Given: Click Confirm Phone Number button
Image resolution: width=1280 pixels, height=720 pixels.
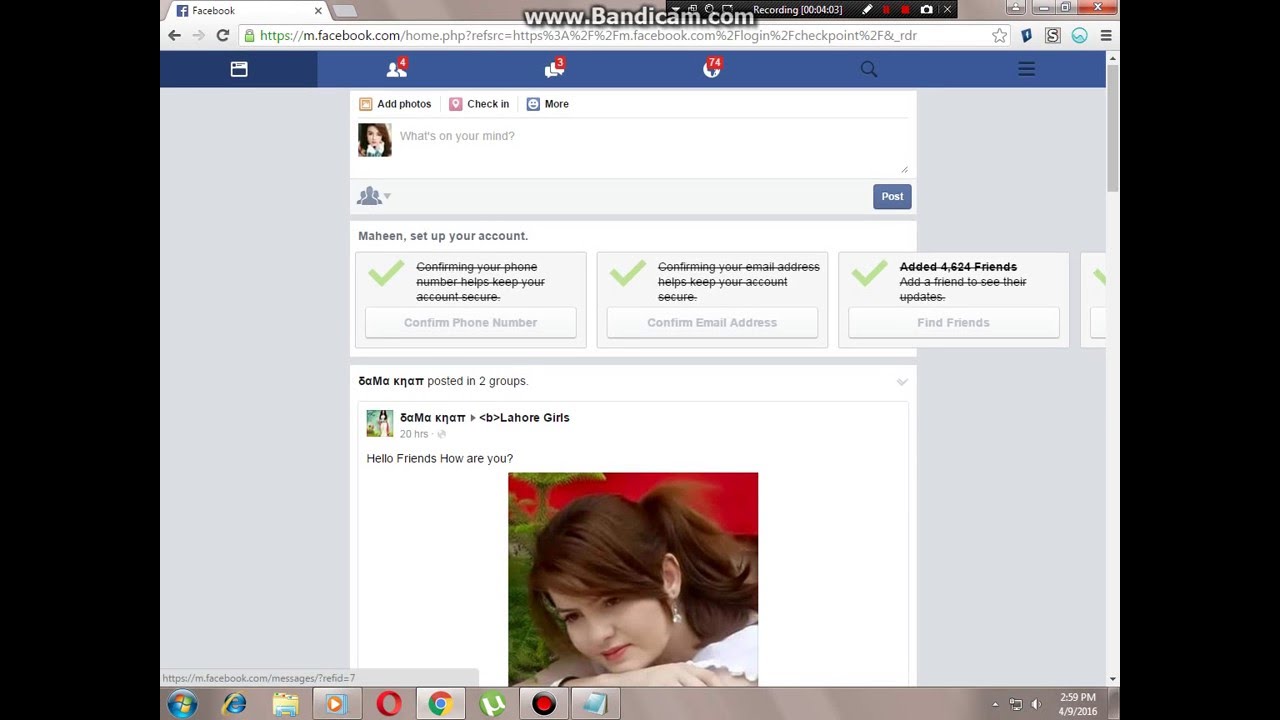Looking at the screenshot, I should click(470, 323).
